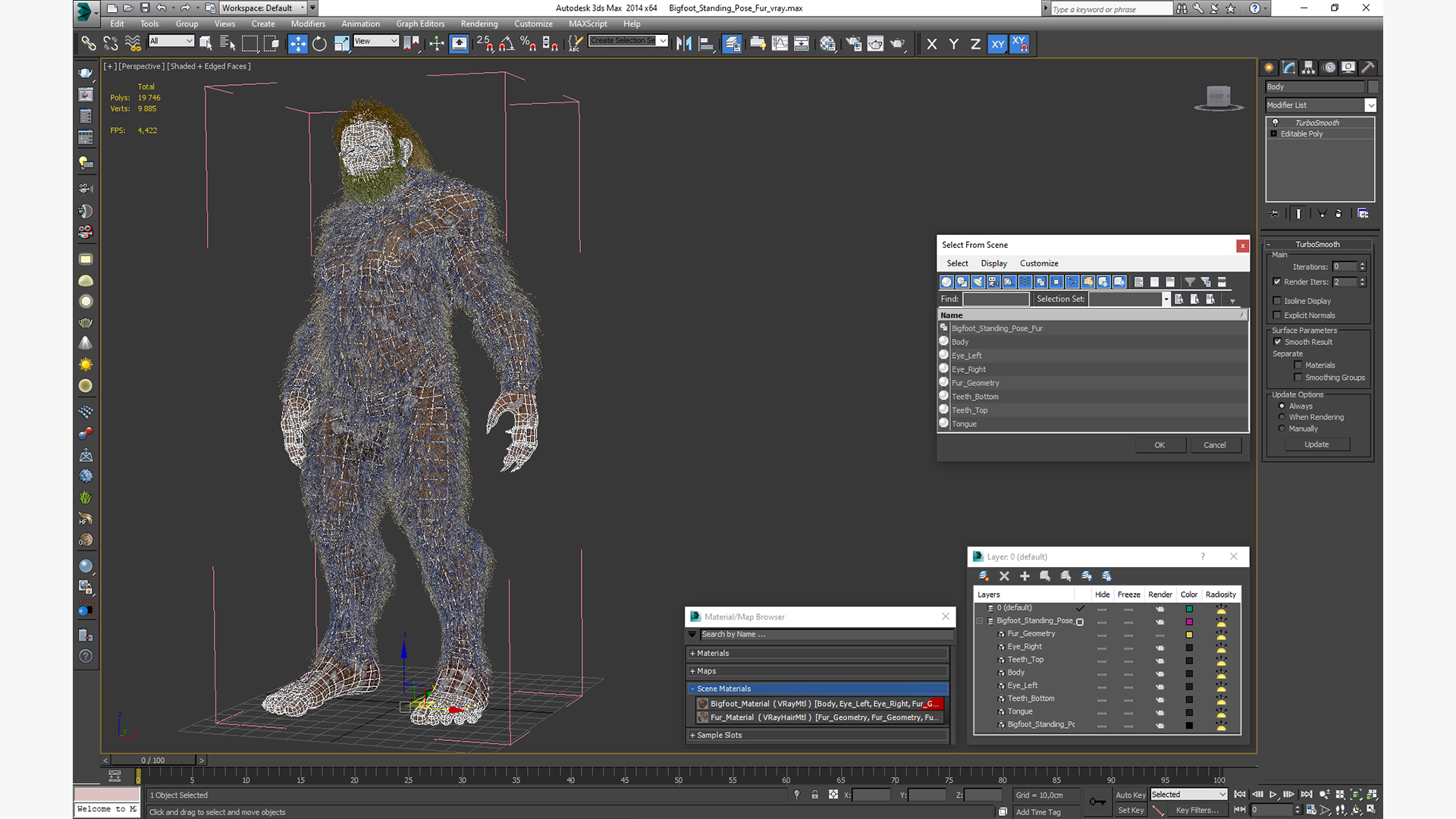Click the TurboSmooth Update button
1456x819 pixels.
coord(1316,444)
